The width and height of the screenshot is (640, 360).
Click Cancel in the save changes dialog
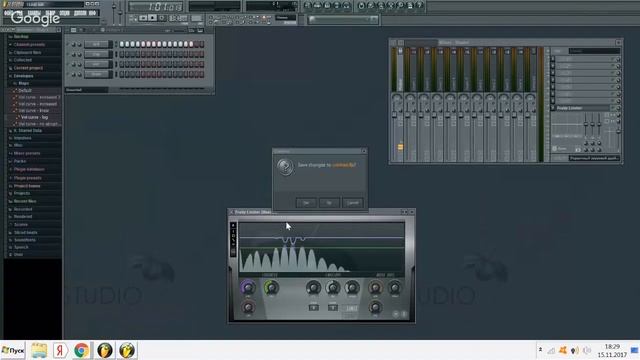coord(352,202)
